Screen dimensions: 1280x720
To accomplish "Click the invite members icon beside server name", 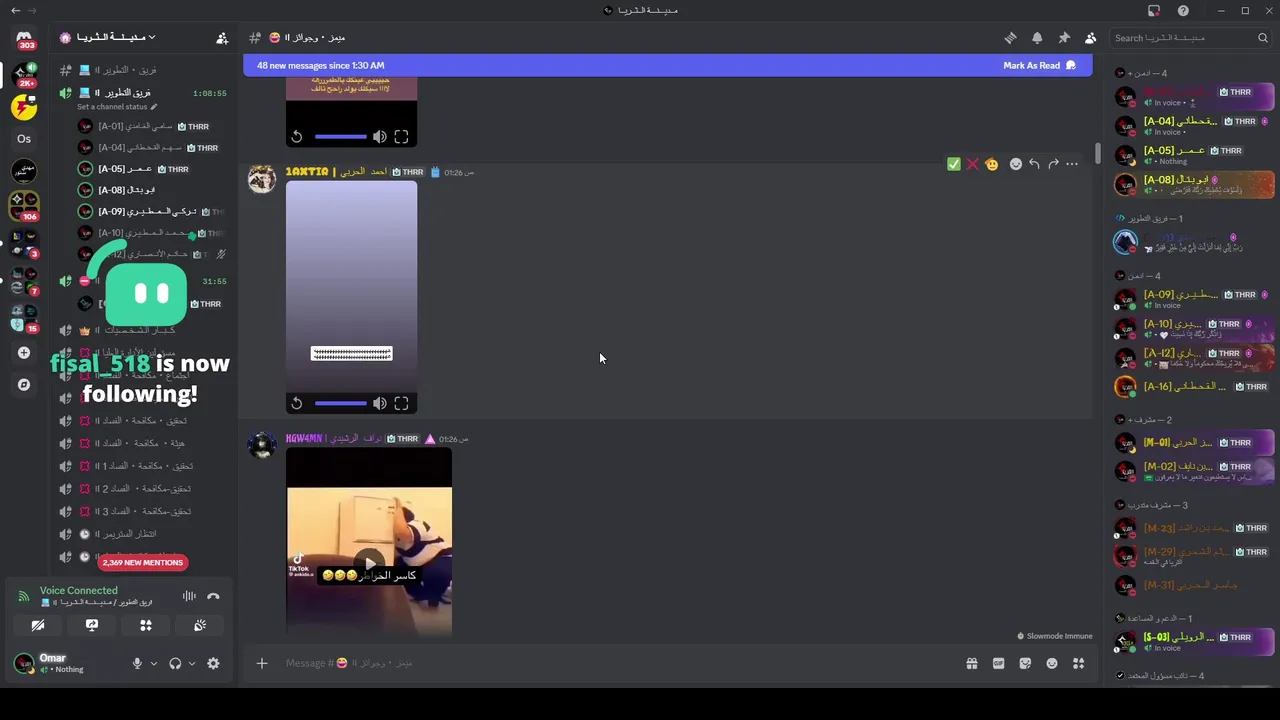I will pyautogui.click(x=222, y=38).
